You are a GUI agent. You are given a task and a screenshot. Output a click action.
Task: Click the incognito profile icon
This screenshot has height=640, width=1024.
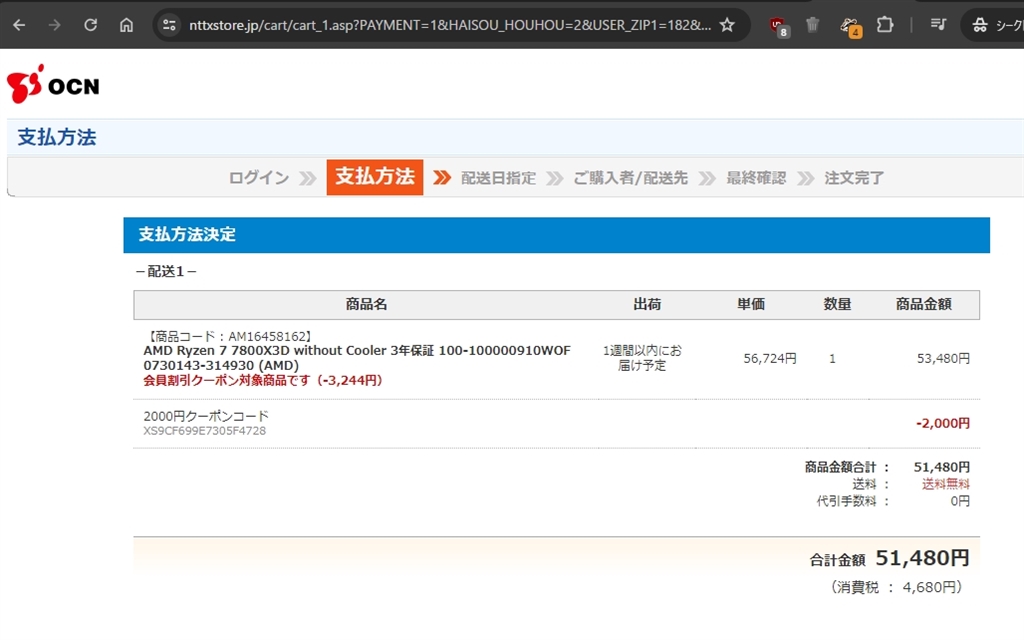coord(980,25)
